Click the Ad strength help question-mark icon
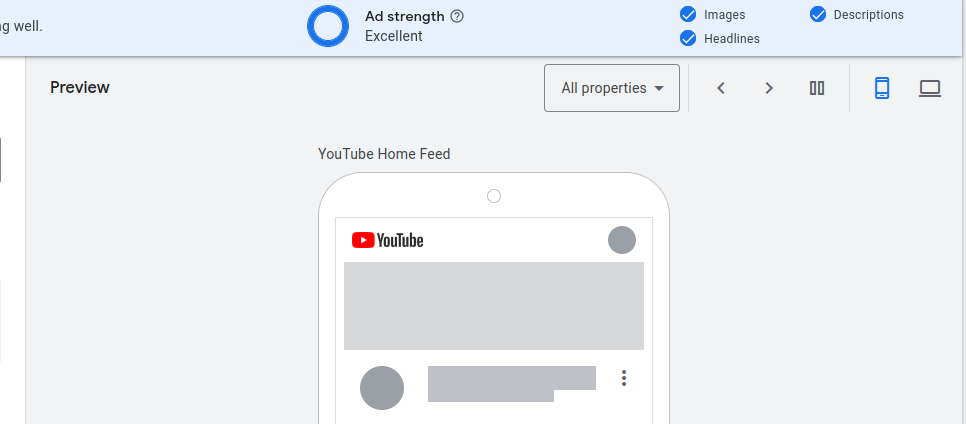Screen dimensions: 966x424 pos(457,17)
